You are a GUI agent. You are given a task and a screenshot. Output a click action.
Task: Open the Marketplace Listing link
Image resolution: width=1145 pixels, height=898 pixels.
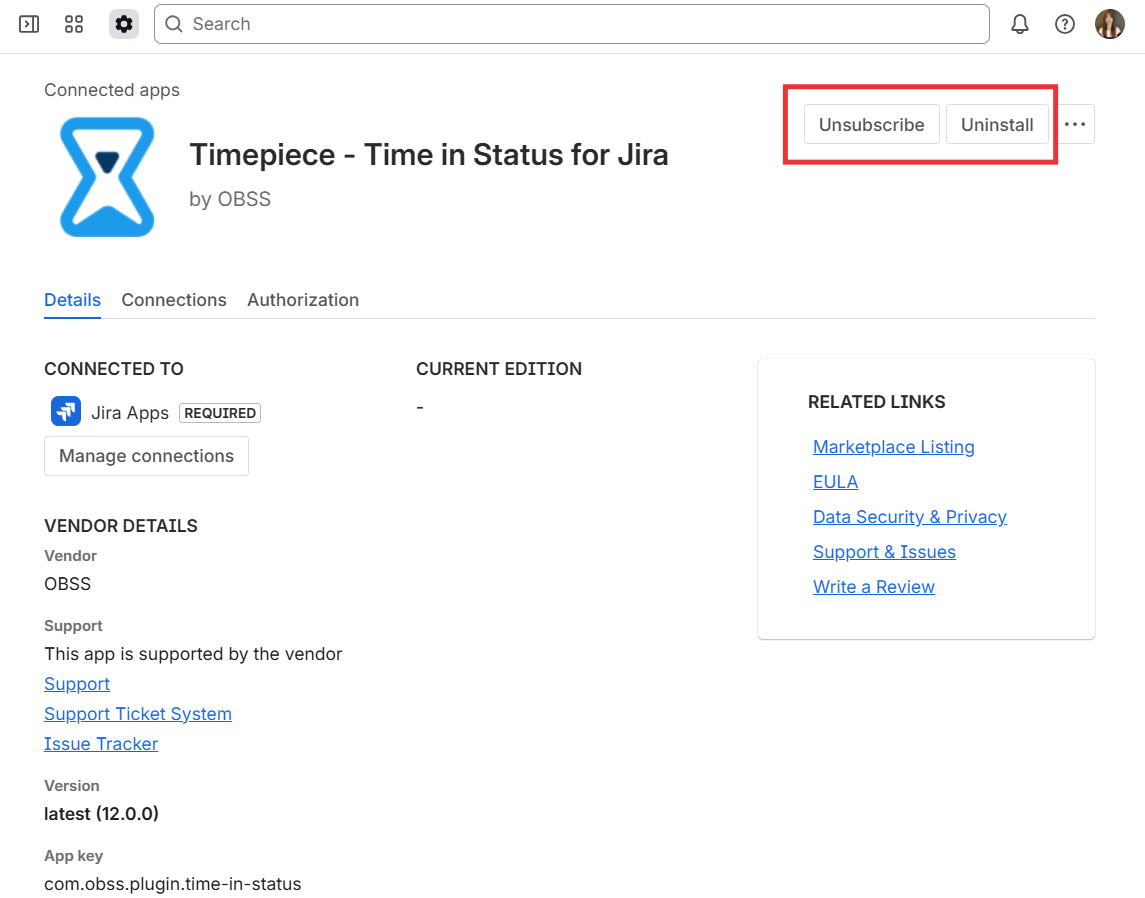click(x=893, y=447)
